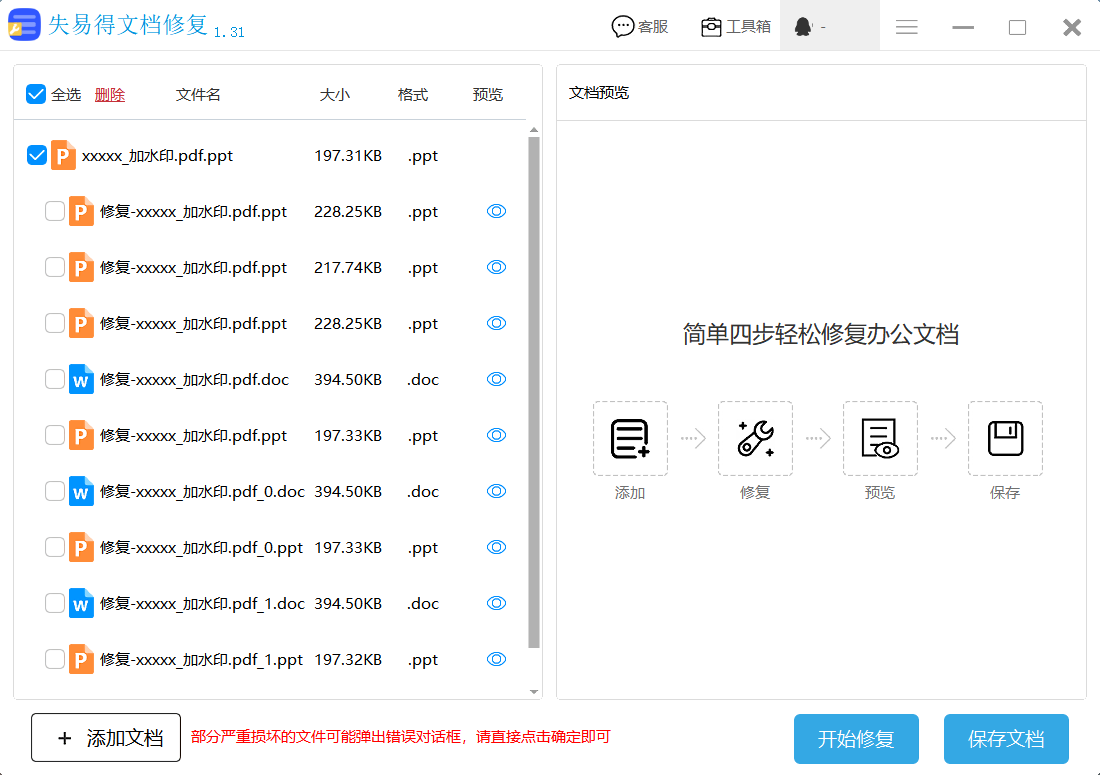Click Word icon of 修复-xxxxx_加水印.pdf_0.doc
The image size is (1100, 775).
pyautogui.click(x=81, y=492)
